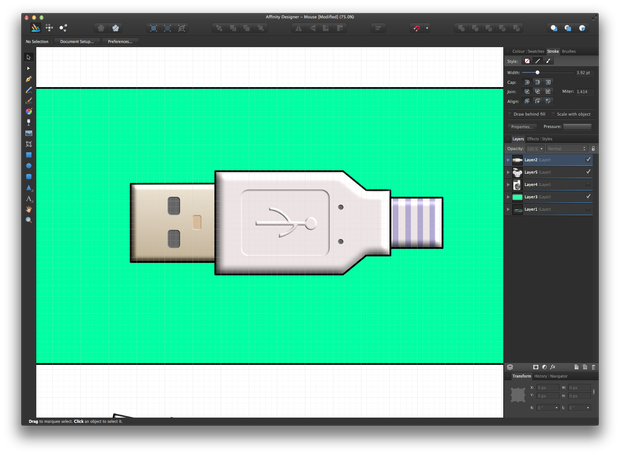The width and height of the screenshot is (620, 455).
Task: Hide Layer3 using its visibility checkbox
Action: 588,196
